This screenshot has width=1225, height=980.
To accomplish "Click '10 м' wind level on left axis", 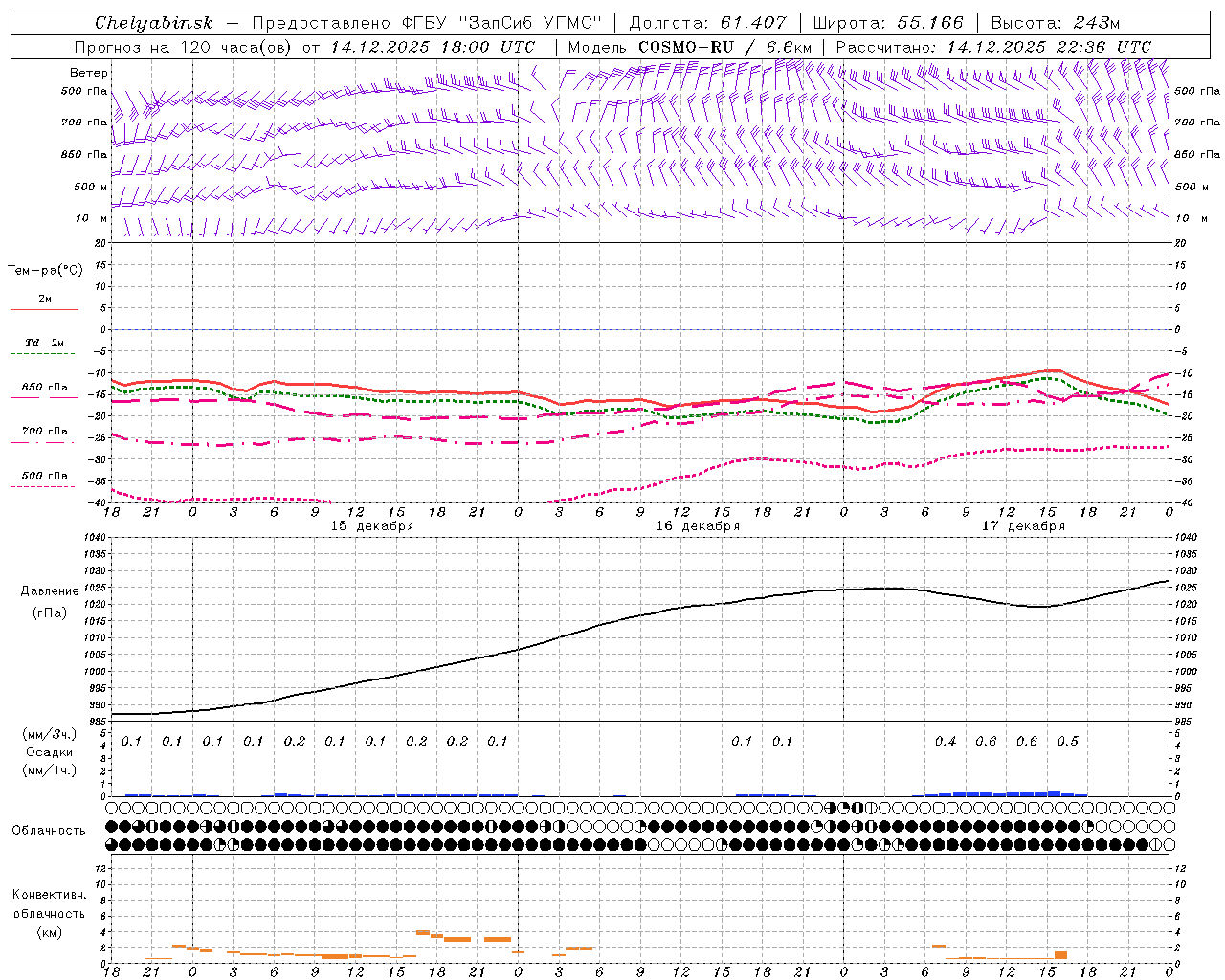I will click(92, 219).
